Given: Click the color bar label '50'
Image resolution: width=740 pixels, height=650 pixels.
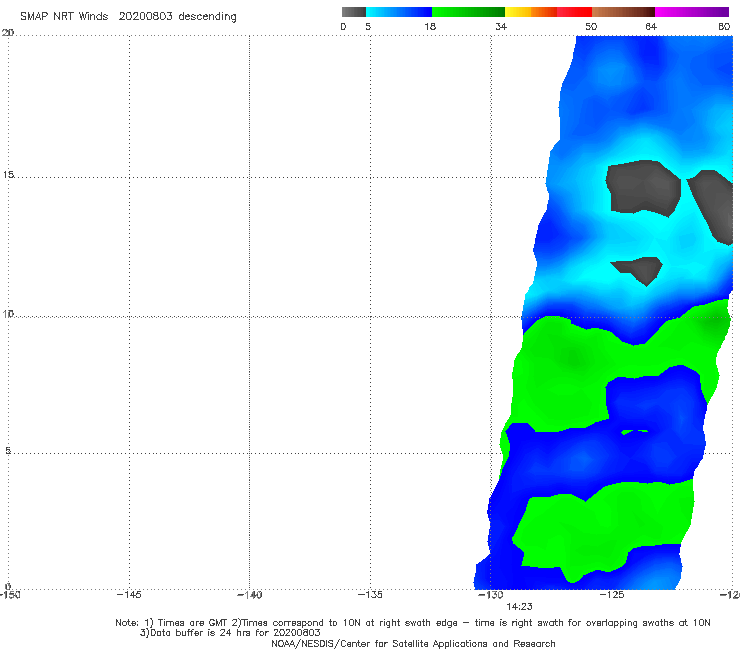Looking at the screenshot, I should (x=591, y=26).
